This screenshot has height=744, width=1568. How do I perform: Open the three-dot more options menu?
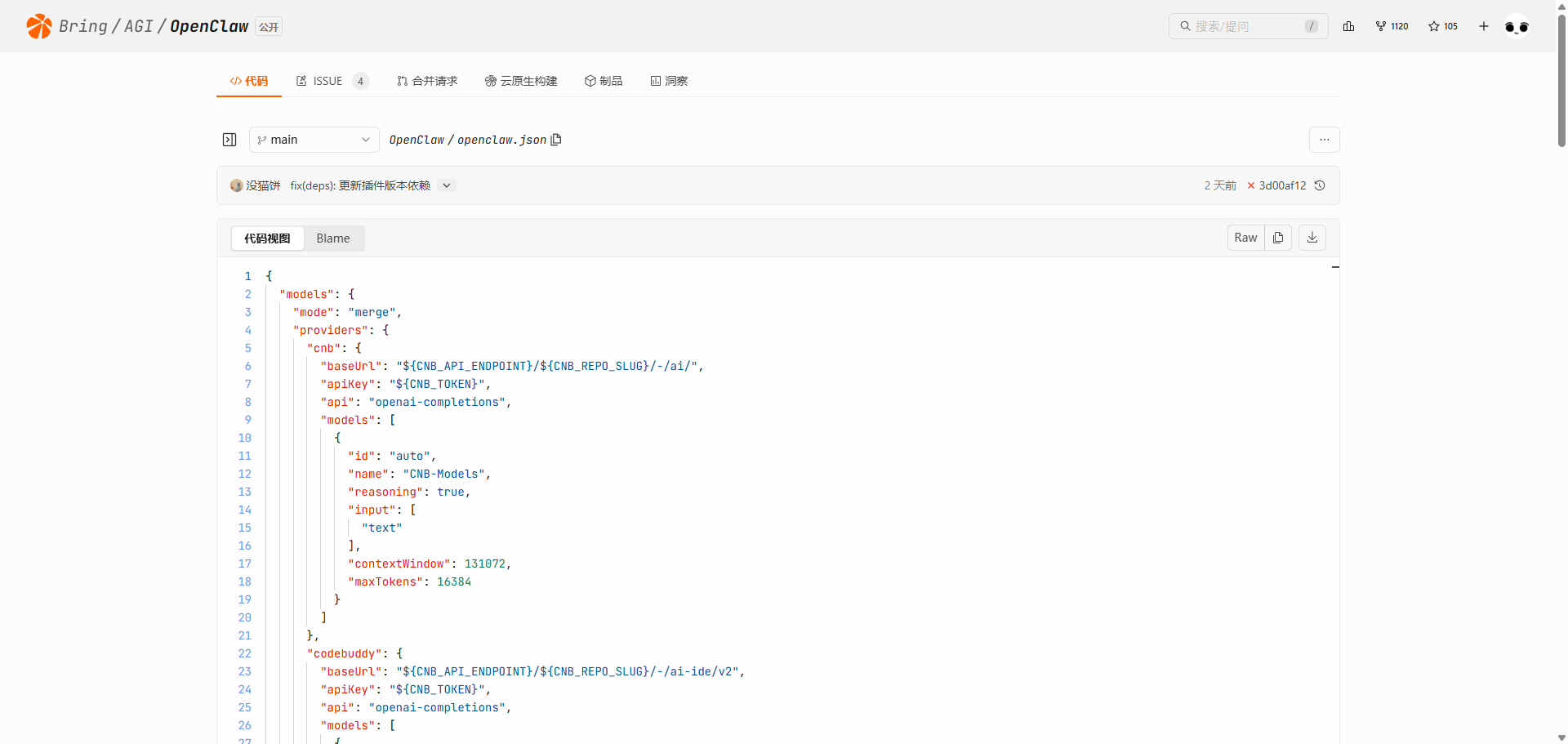pyautogui.click(x=1324, y=140)
